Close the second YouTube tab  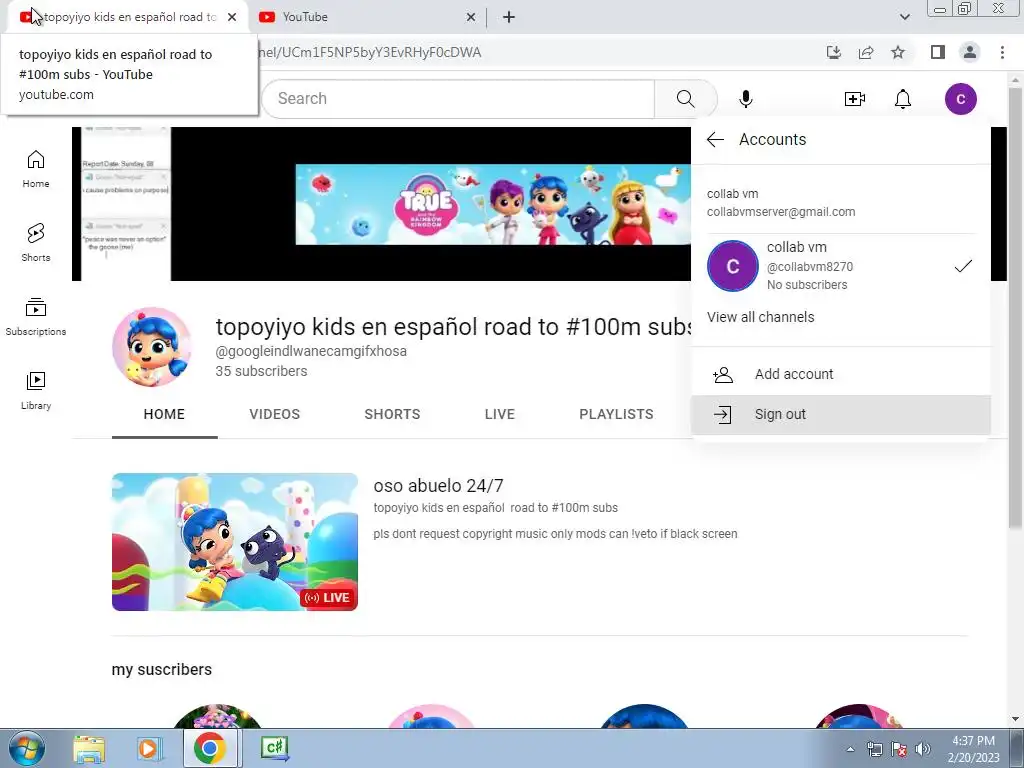[x=471, y=17]
